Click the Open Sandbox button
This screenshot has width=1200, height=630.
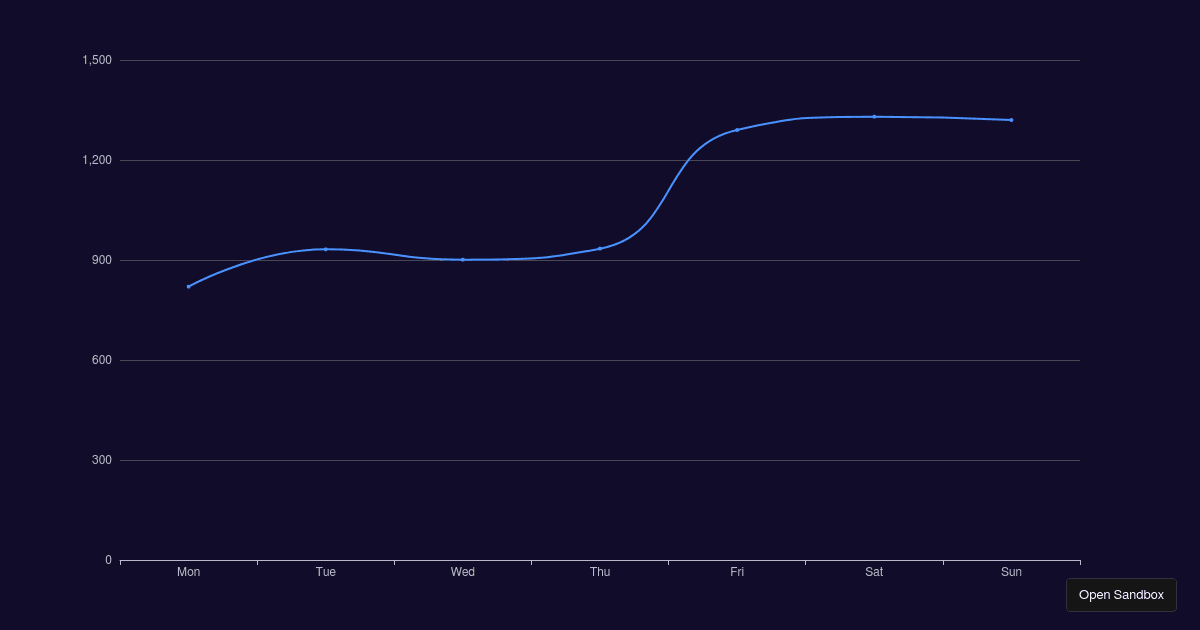[x=1121, y=595]
